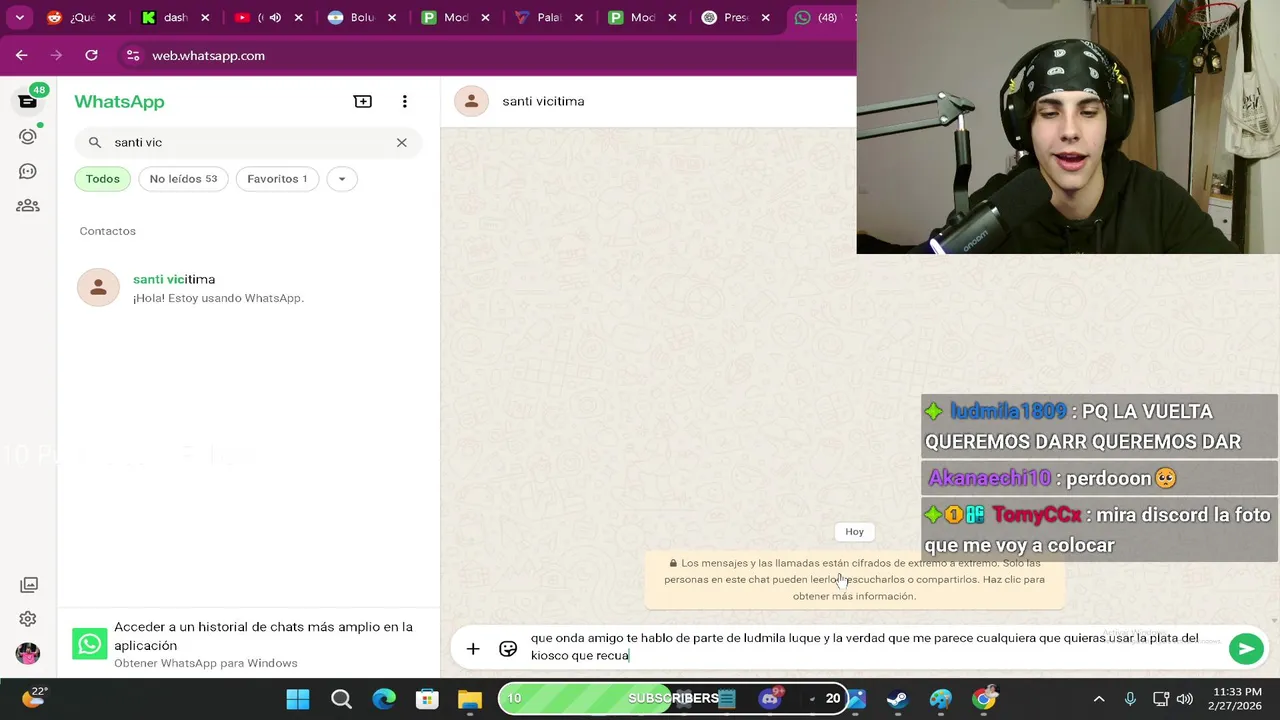The height and width of the screenshot is (720, 1280).
Task: Open Chrome from taskbar
Action: (984, 698)
